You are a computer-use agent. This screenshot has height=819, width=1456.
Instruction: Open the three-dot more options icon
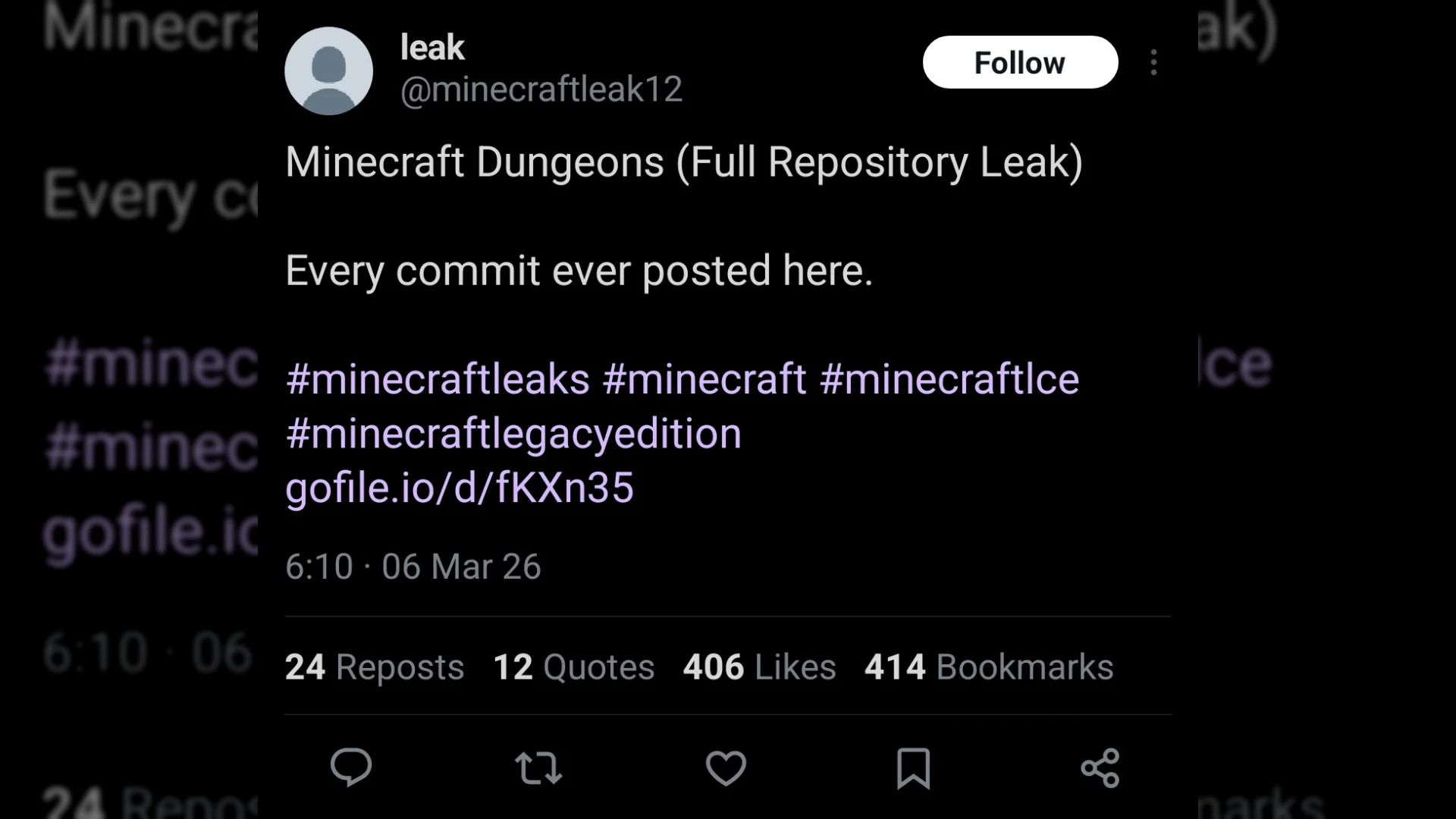[1153, 62]
